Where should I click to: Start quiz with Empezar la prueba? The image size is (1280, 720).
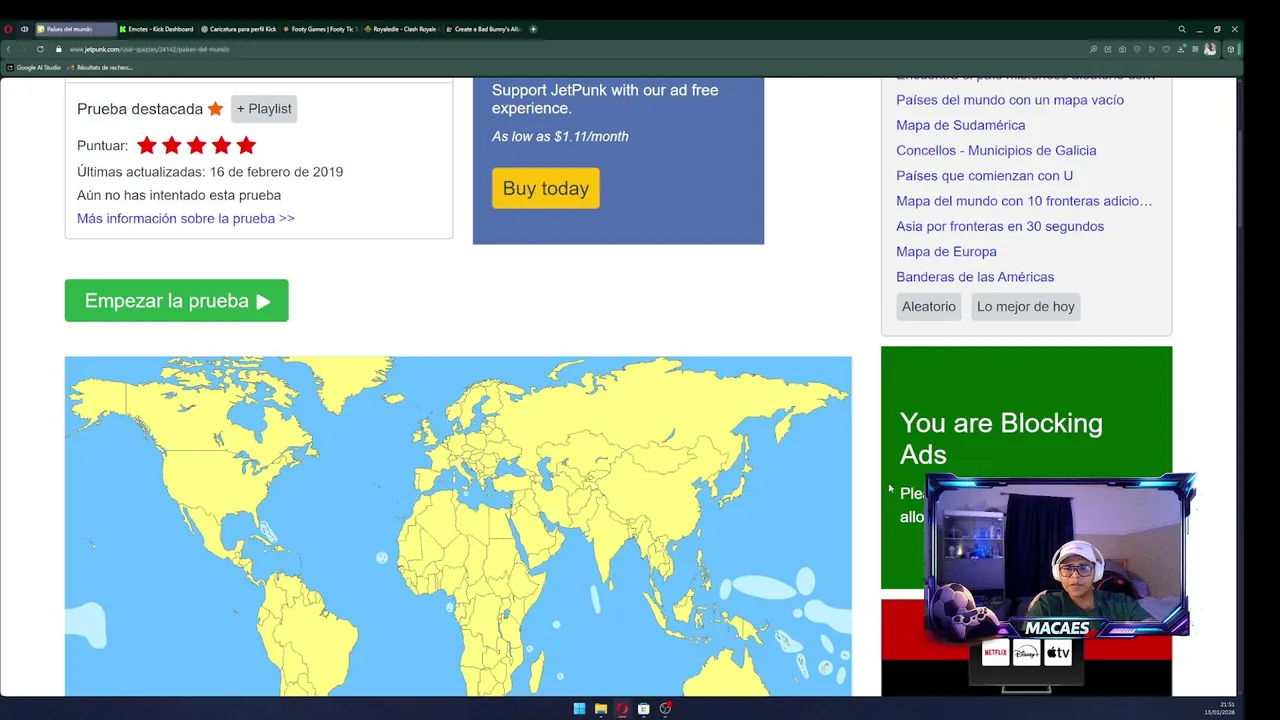[177, 301]
